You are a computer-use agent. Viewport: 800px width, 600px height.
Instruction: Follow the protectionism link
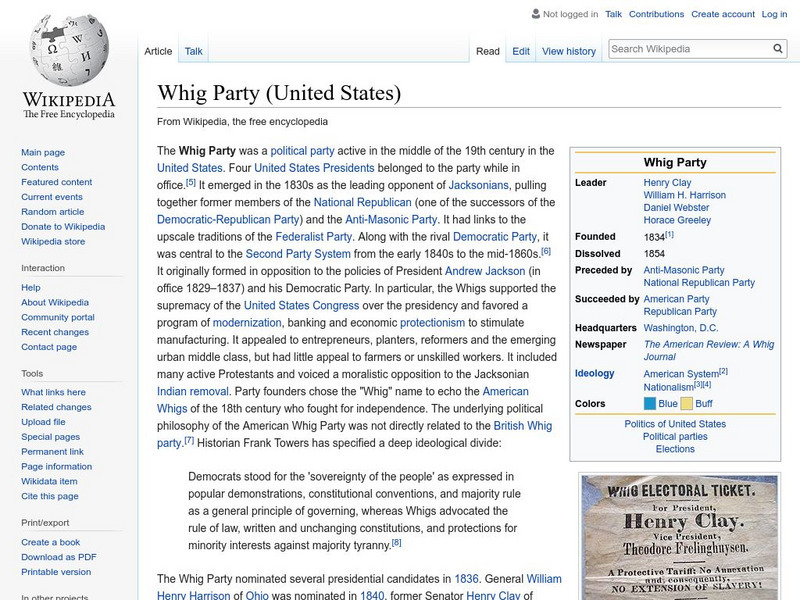(x=432, y=322)
